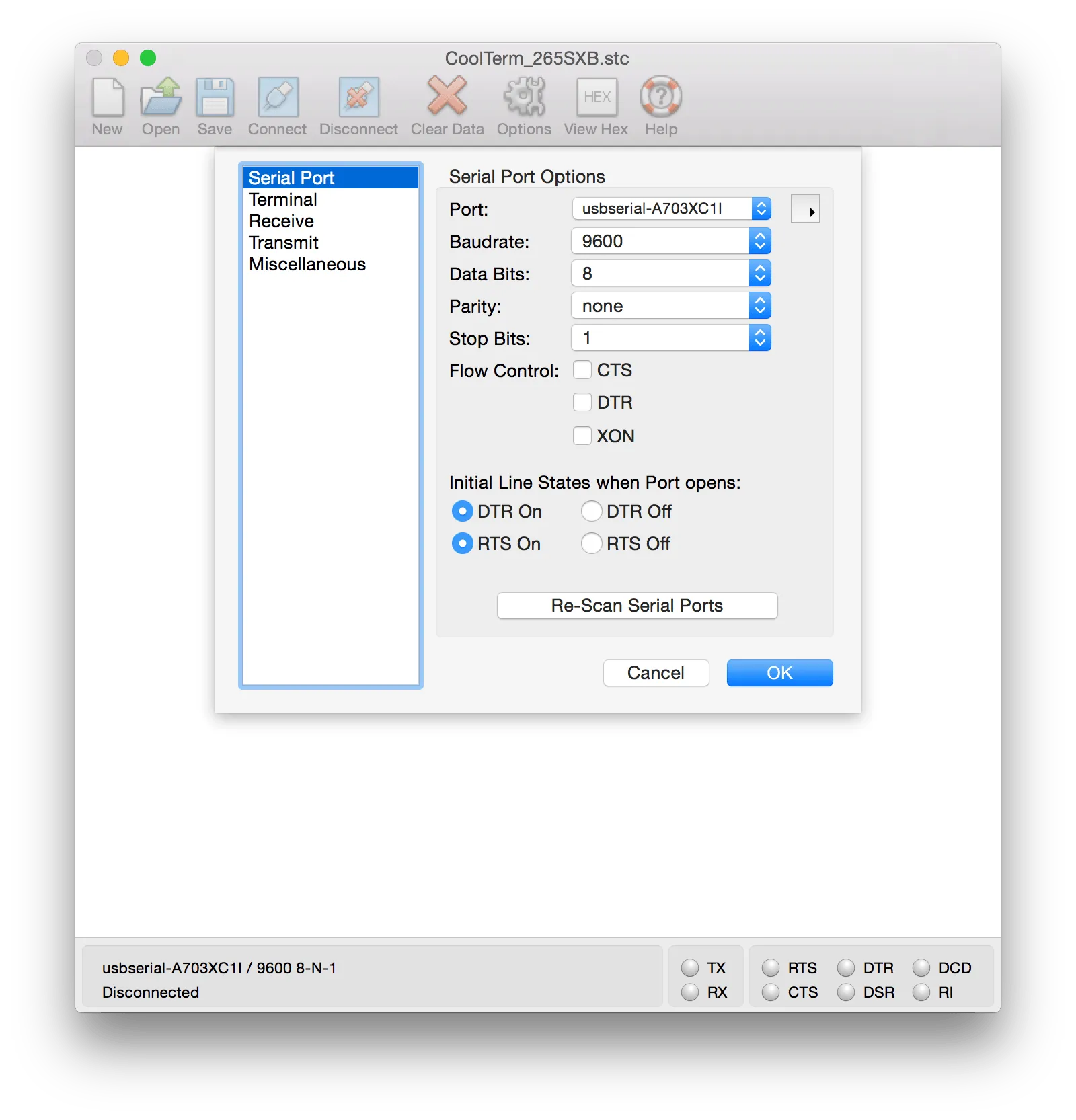The height and width of the screenshot is (1120, 1076).
Task: Click the Save floppy disk icon
Action: (x=215, y=97)
